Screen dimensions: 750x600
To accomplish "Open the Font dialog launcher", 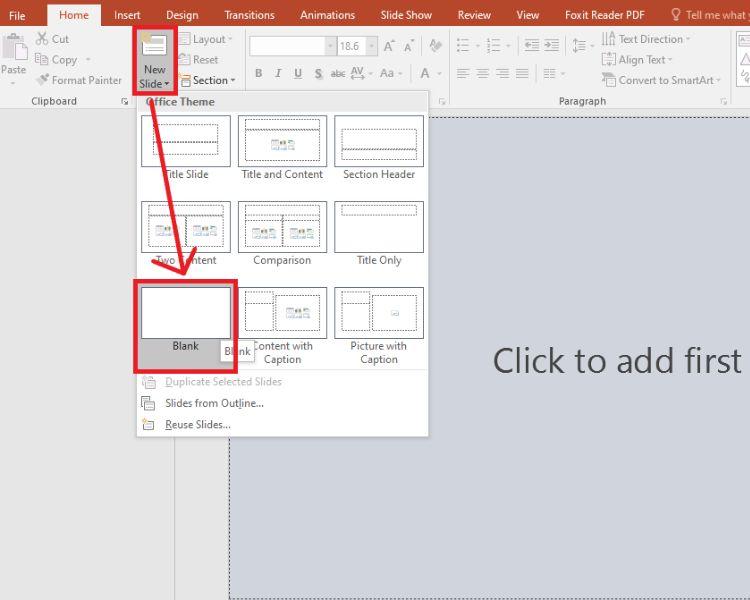I will click(x=442, y=101).
